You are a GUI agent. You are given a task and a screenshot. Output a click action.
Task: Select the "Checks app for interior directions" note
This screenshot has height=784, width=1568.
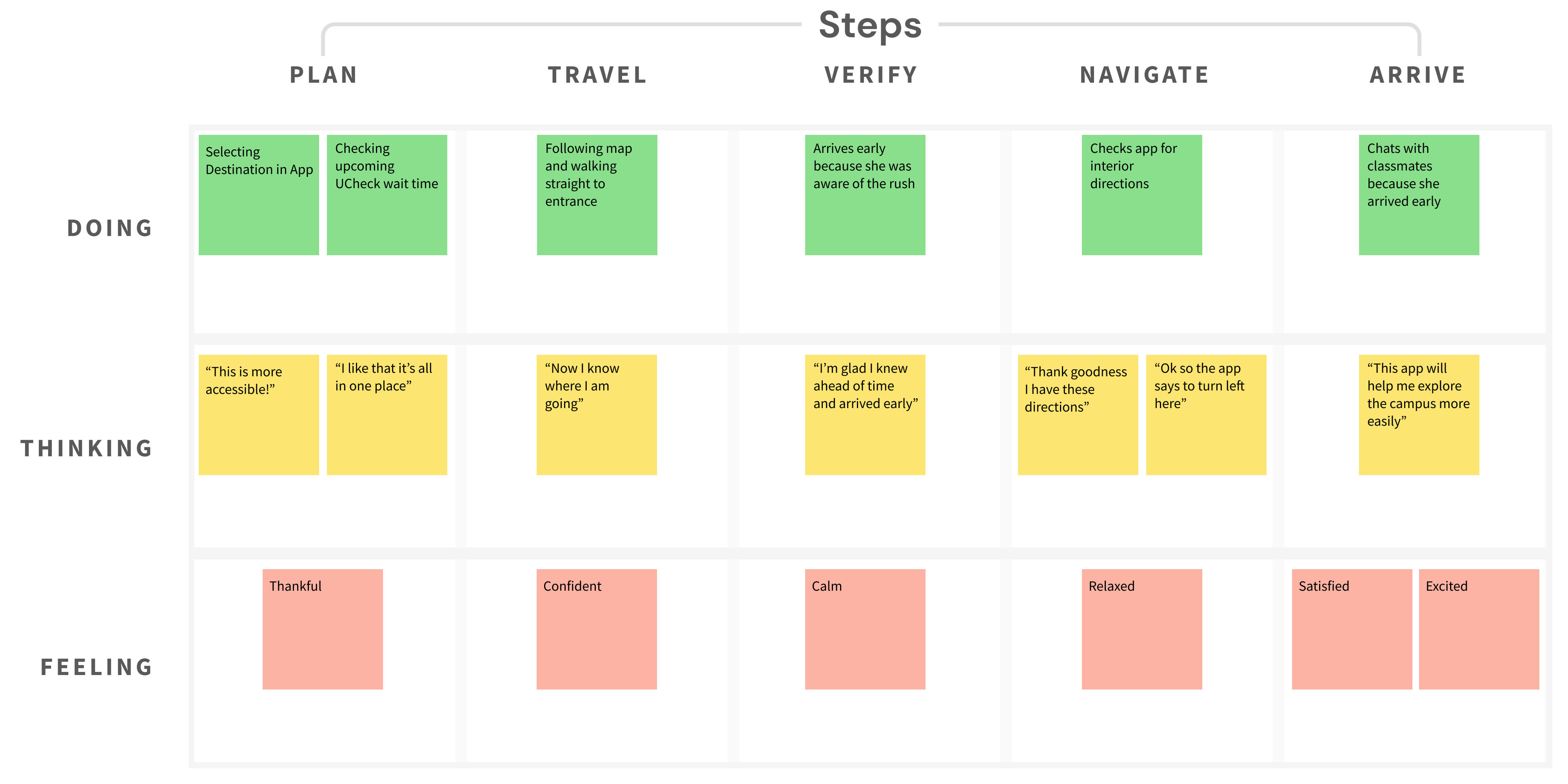pyautogui.click(x=1141, y=195)
